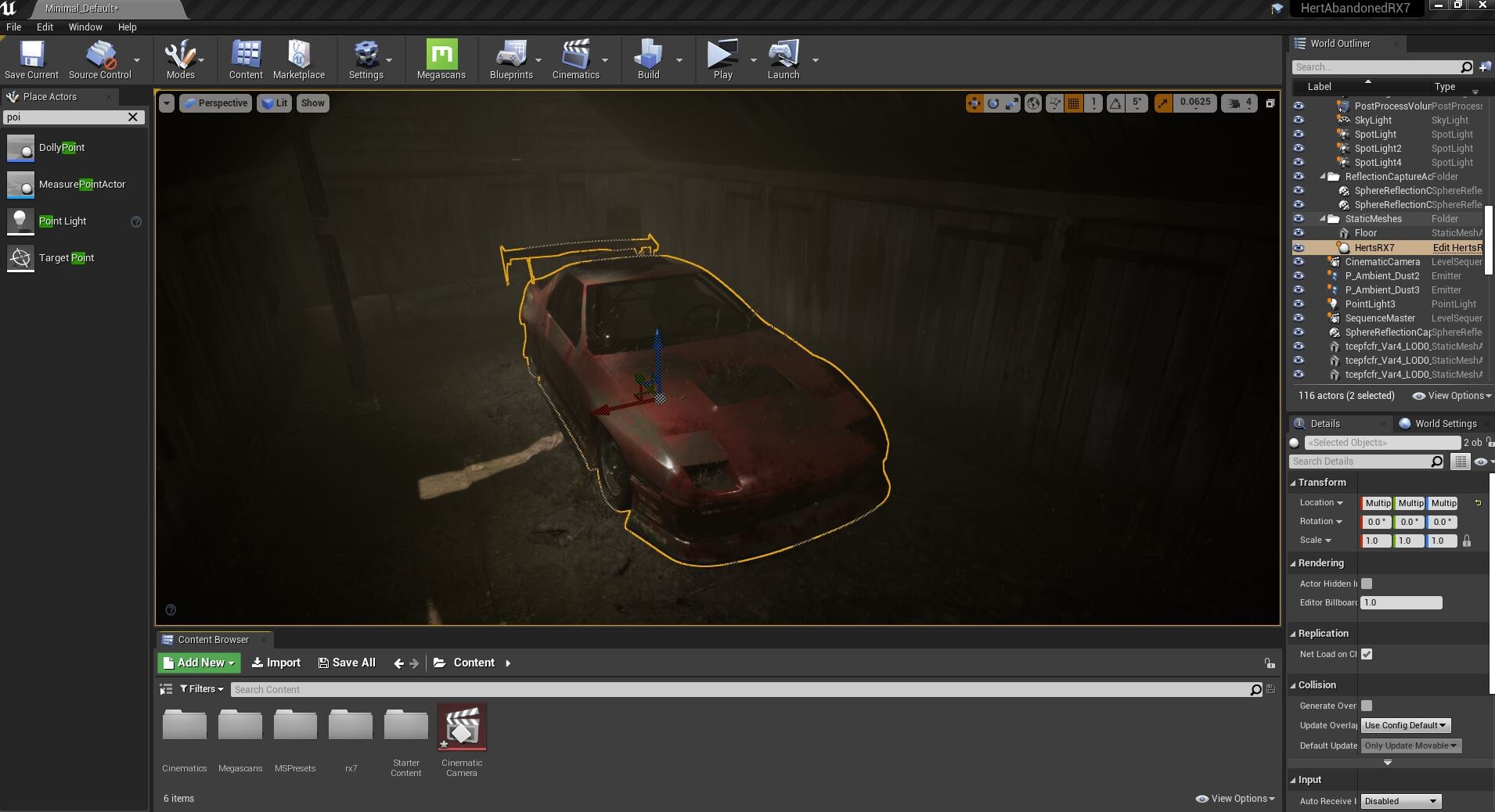Enable the Actor Hidden In Game checkbox
Viewport: 1495px width, 812px height.
(1368, 584)
